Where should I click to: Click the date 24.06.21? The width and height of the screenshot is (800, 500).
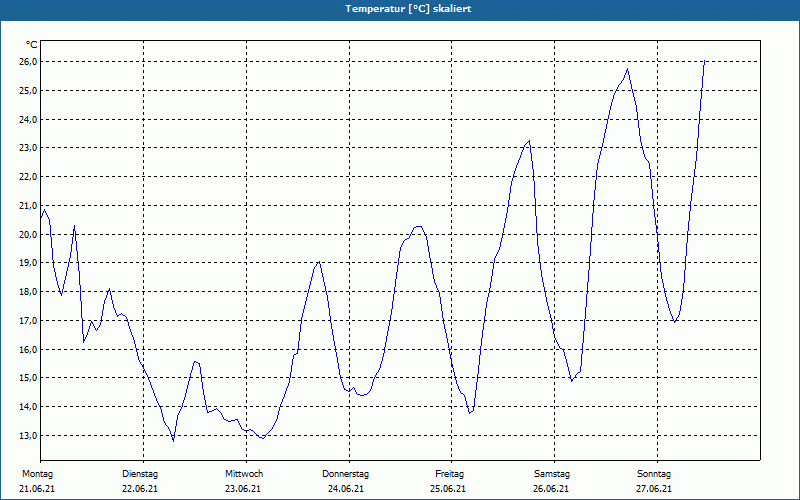[346, 489]
